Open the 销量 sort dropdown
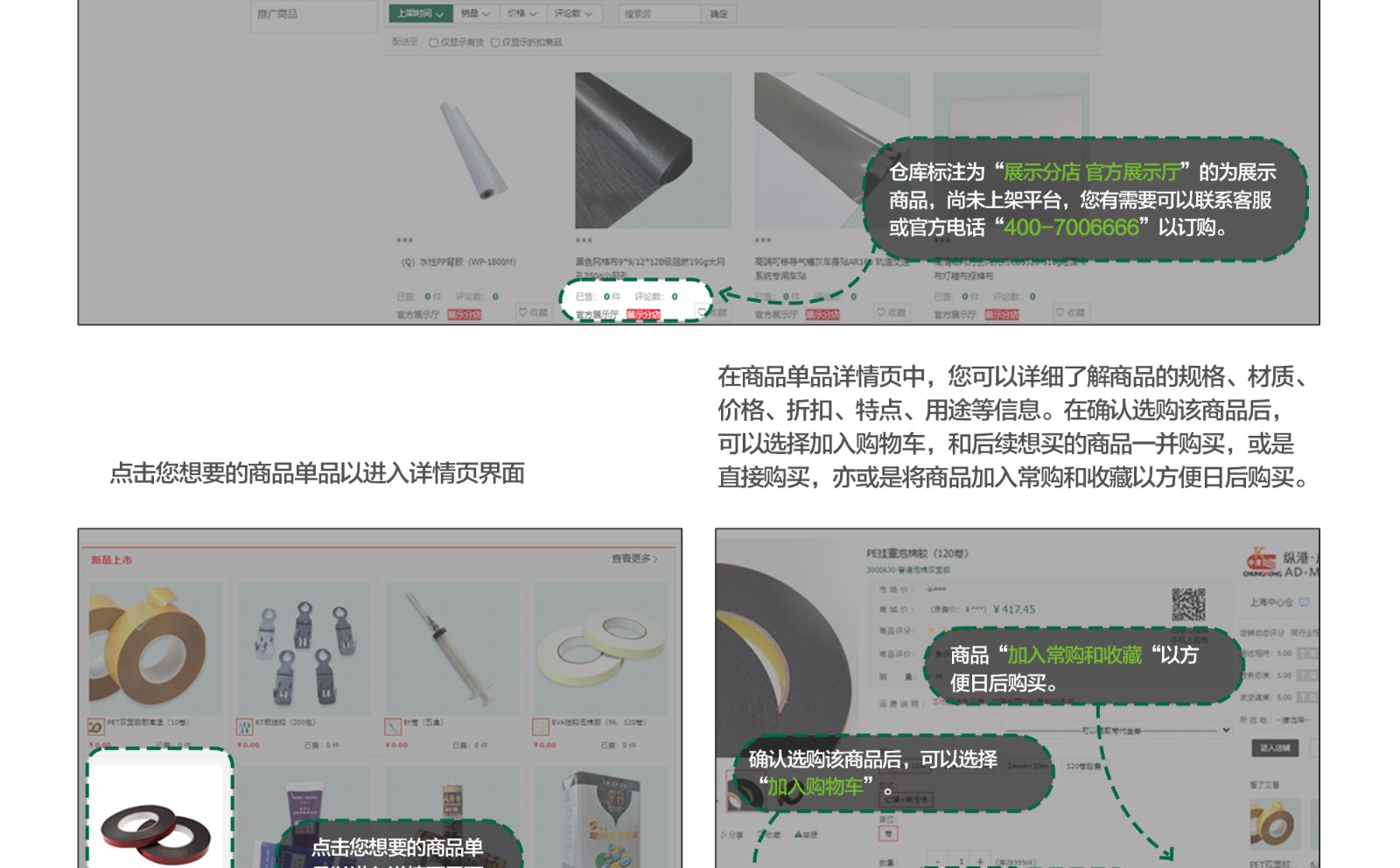 476,13
